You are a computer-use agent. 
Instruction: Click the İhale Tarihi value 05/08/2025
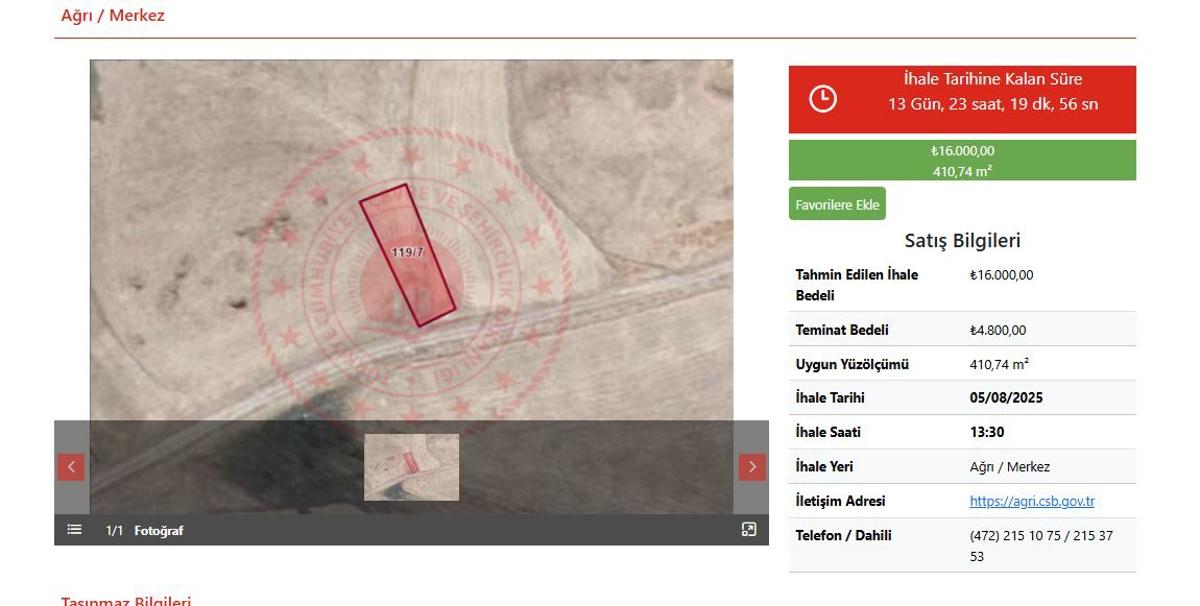pyautogui.click(x=1006, y=398)
